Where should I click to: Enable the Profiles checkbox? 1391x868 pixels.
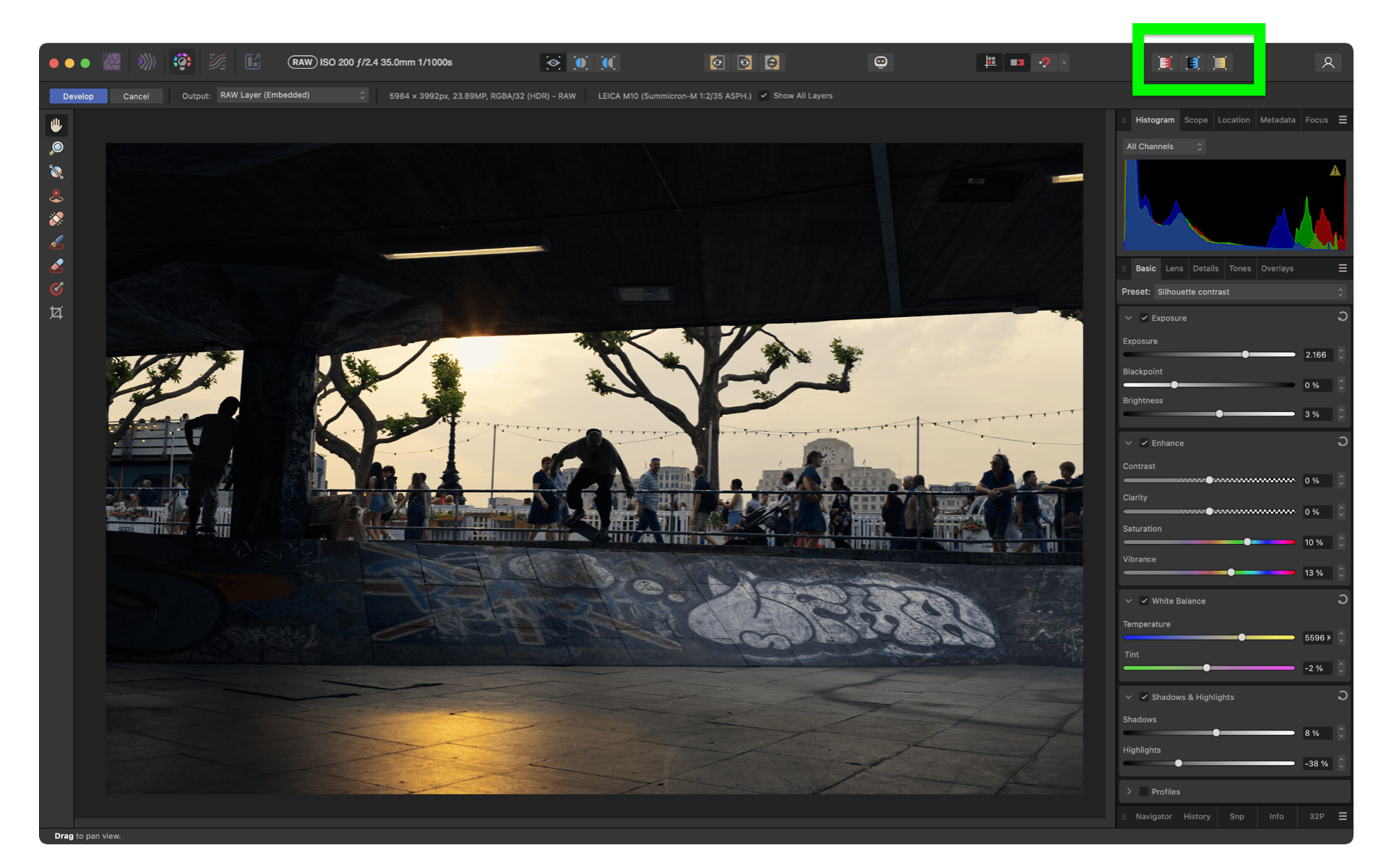click(x=1144, y=792)
